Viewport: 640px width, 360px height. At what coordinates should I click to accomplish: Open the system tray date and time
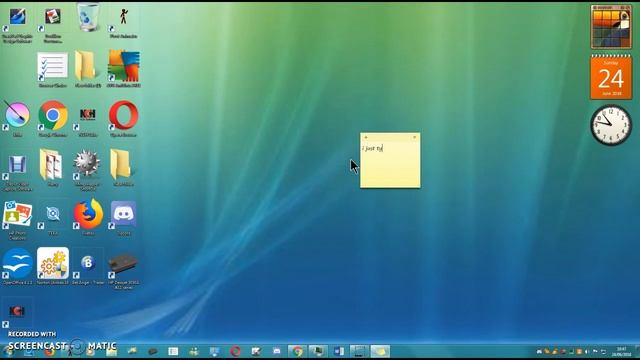point(622,352)
